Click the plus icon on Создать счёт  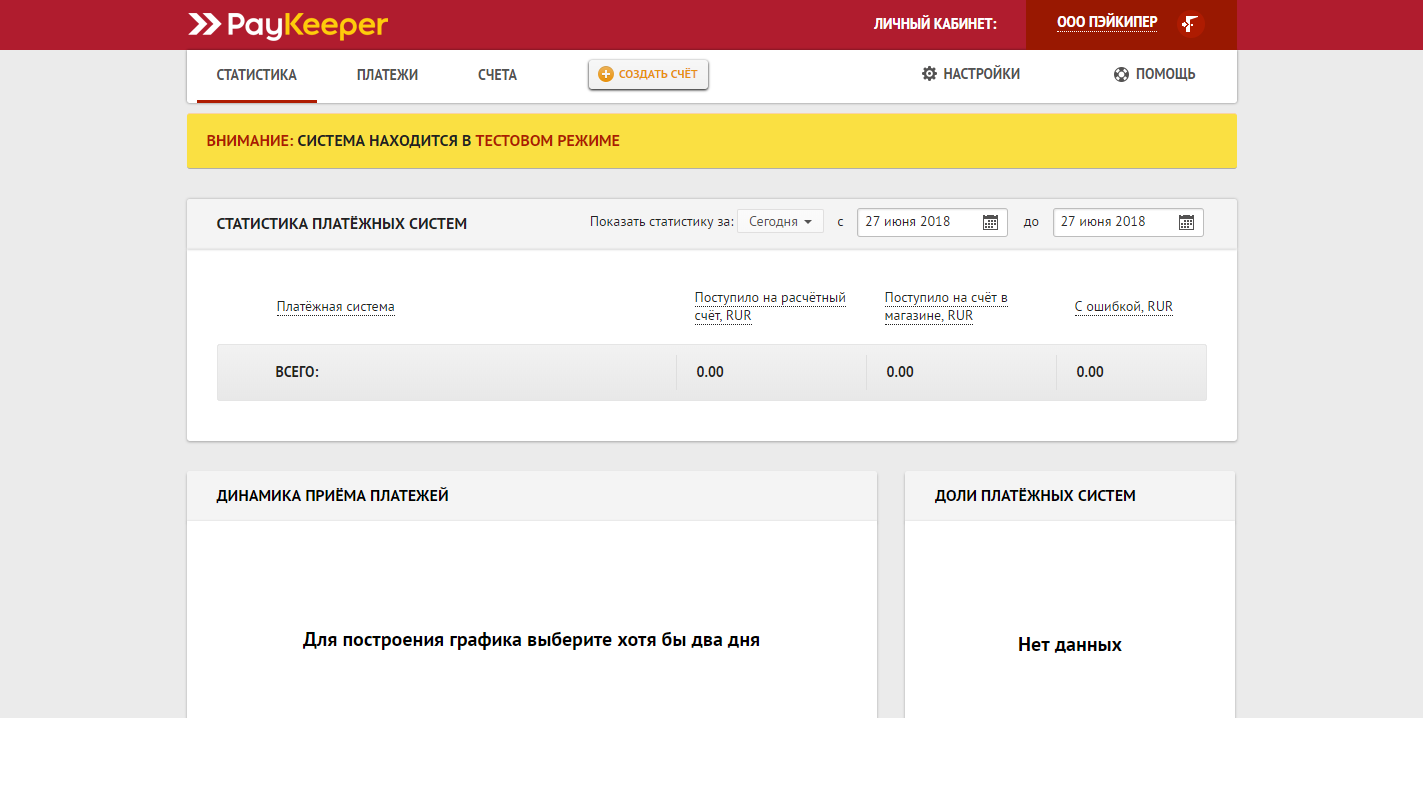point(604,73)
